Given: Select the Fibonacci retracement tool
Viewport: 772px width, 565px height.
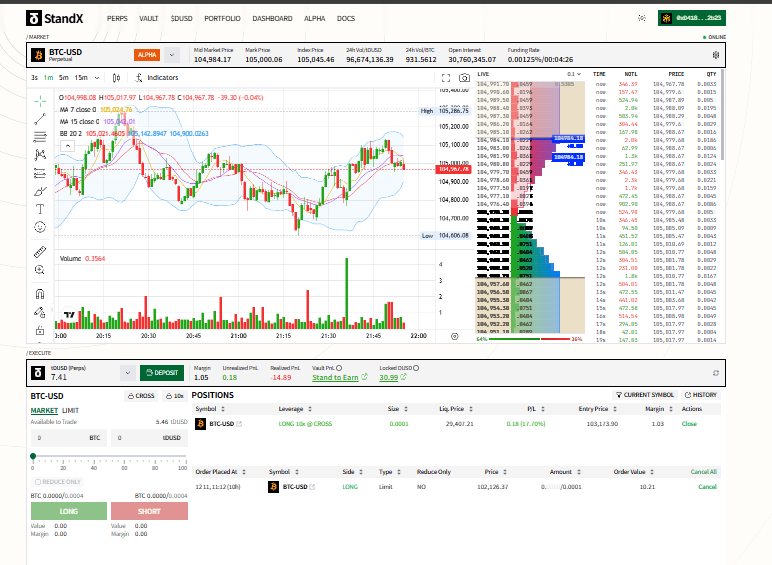Looking at the screenshot, I should [x=40, y=137].
